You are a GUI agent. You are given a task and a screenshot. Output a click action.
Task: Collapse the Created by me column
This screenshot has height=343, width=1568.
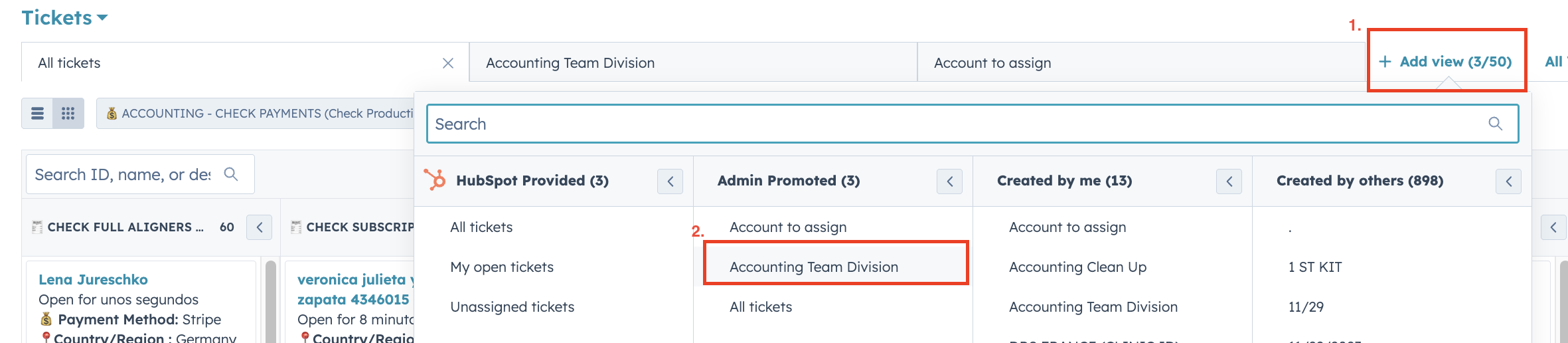point(1229,181)
